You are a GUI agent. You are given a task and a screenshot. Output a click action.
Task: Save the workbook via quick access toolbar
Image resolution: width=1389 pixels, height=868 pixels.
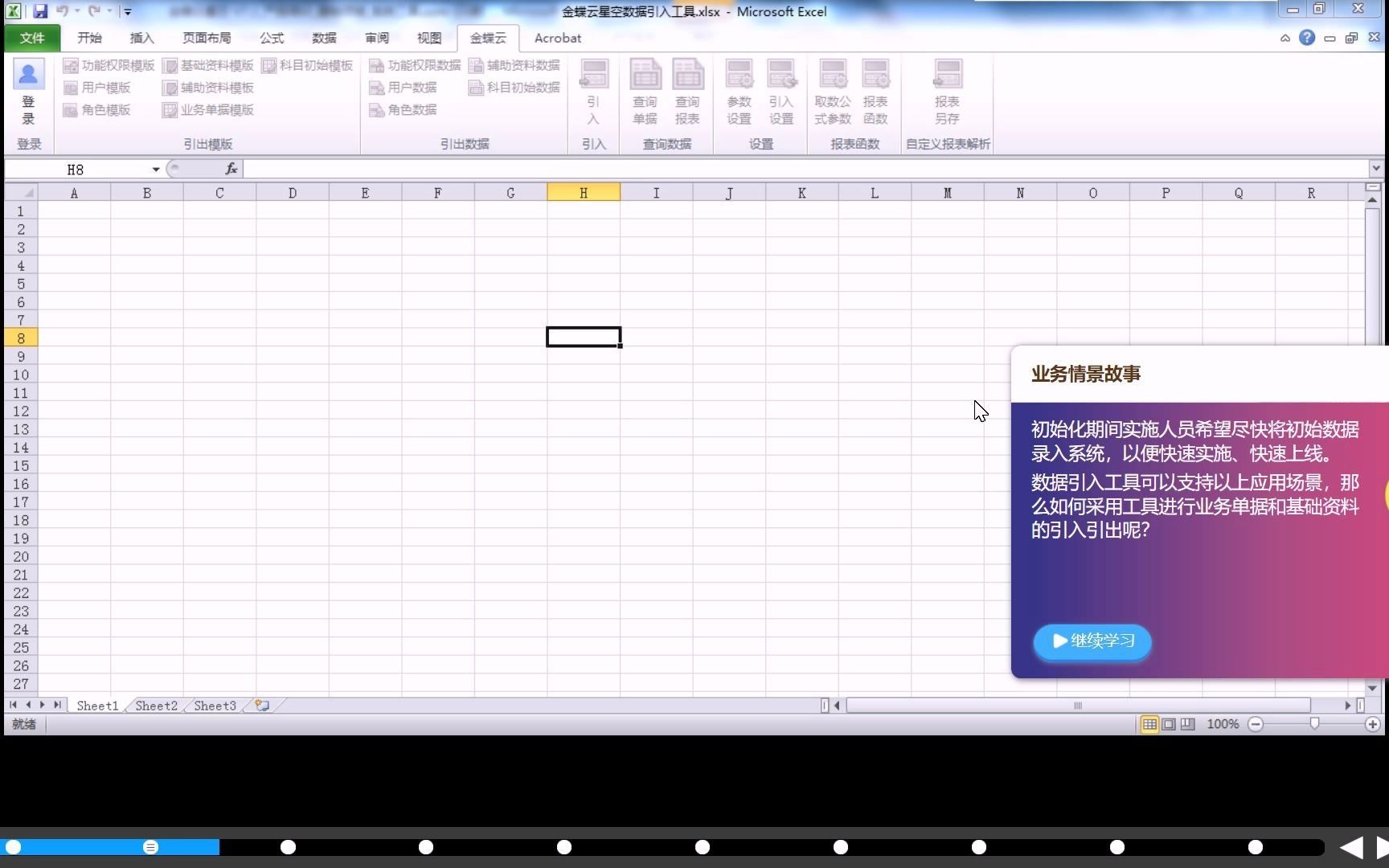click(x=40, y=11)
